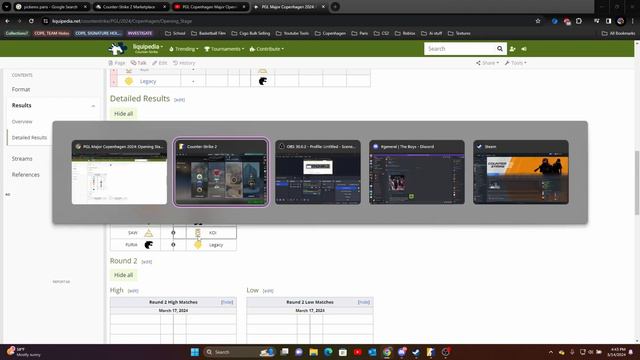The height and width of the screenshot is (360, 640).
Task: Go back in browser history
Action: point(8,21)
